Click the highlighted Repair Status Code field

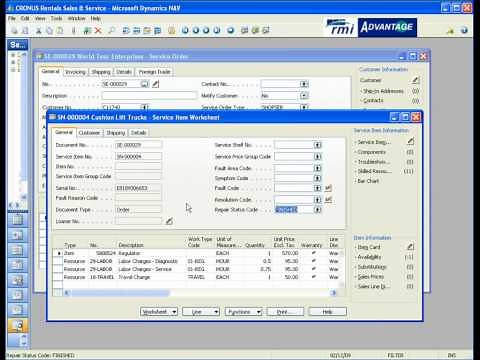click(x=294, y=210)
